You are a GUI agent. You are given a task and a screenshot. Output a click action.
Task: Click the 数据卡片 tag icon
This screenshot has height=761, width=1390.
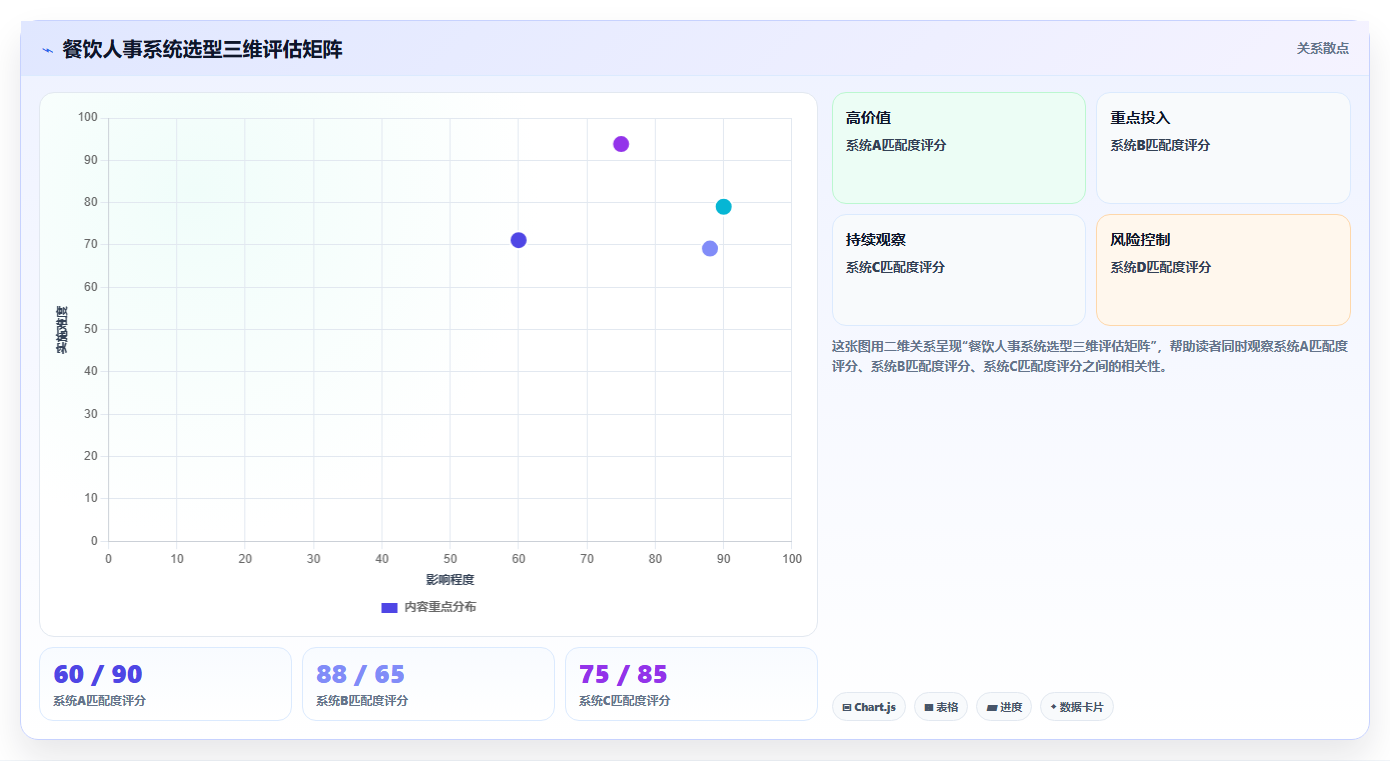(x=1054, y=707)
